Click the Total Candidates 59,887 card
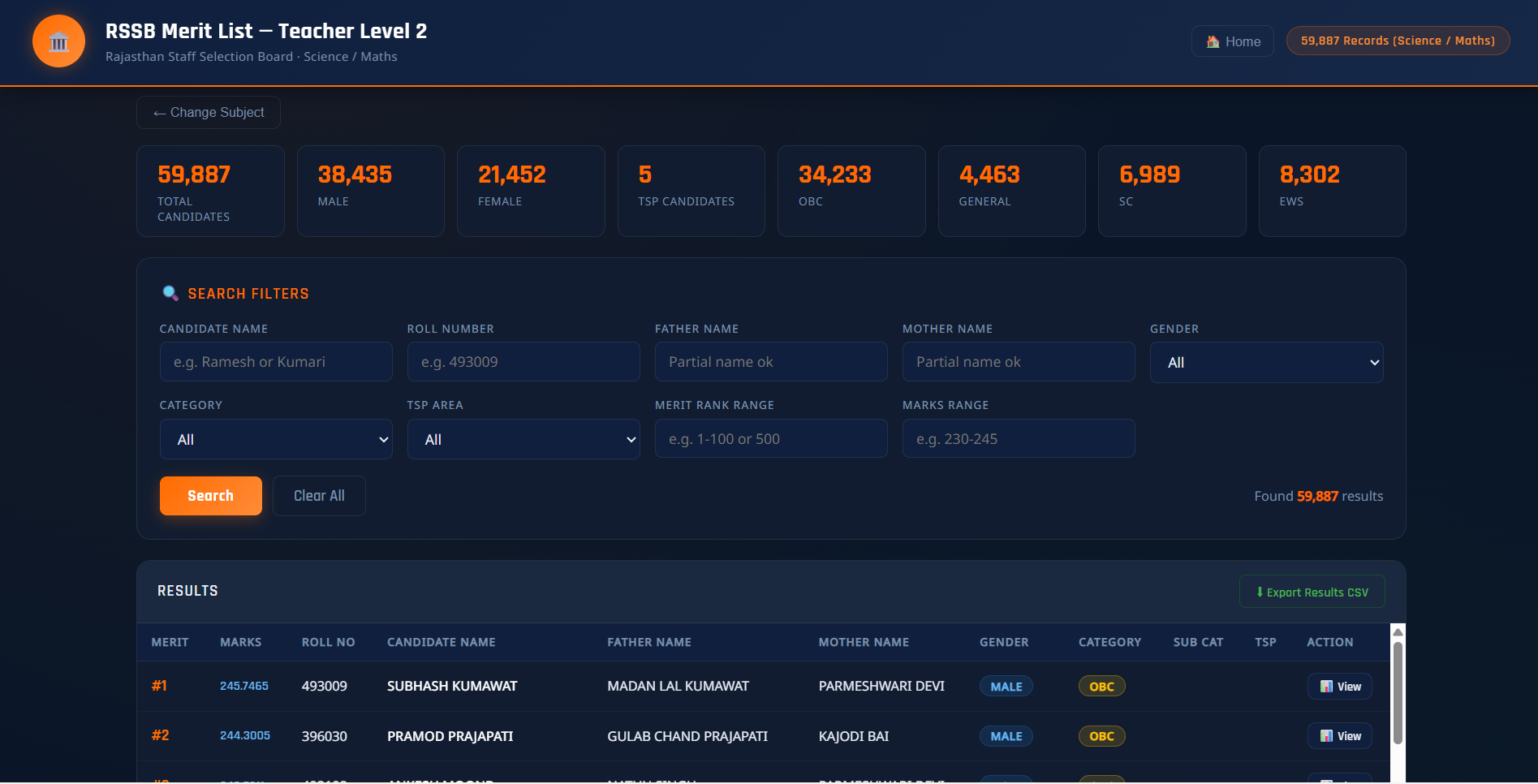The height and width of the screenshot is (784, 1538). click(210, 192)
